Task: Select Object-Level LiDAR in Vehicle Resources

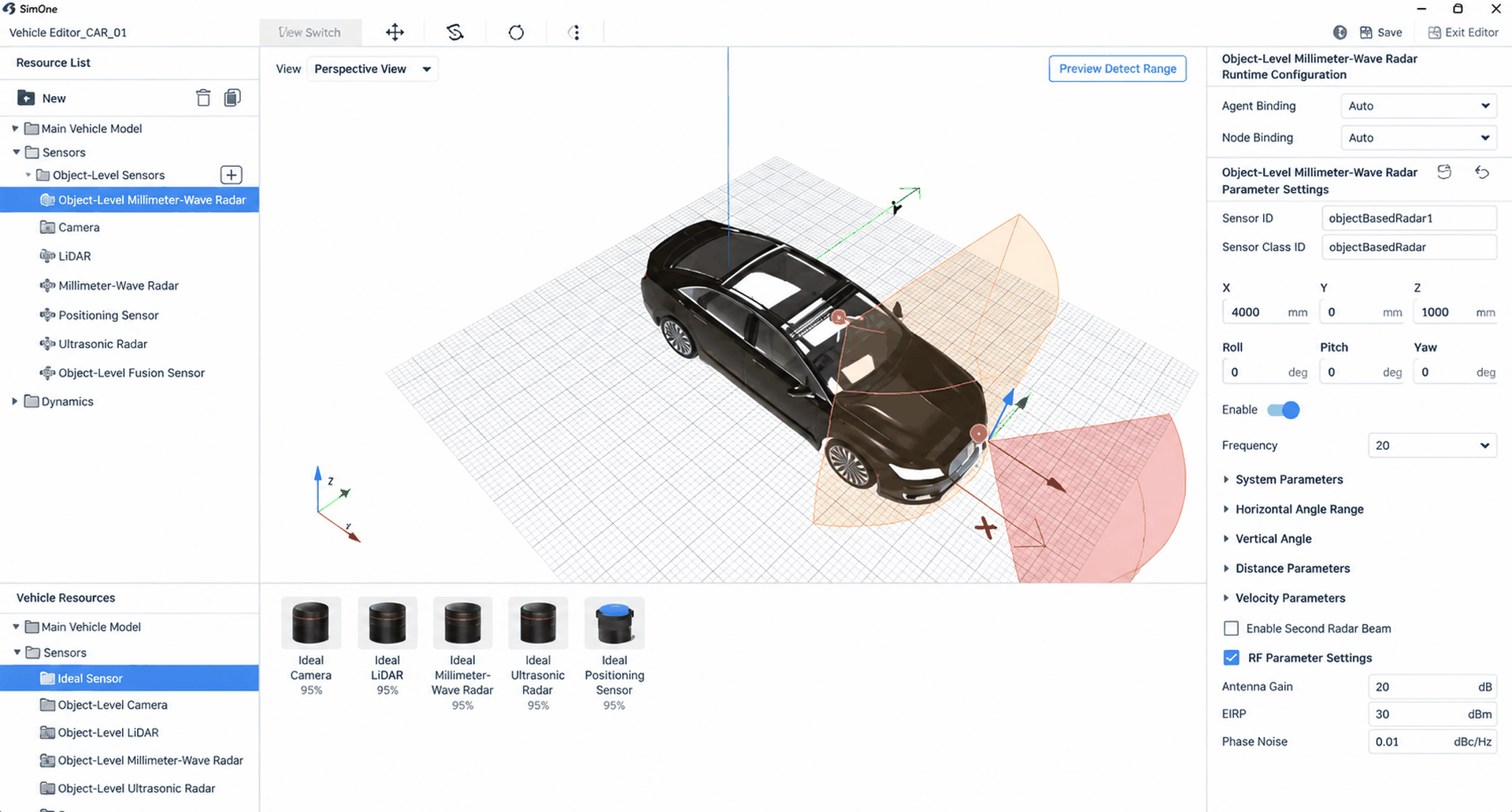Action: tap(108, 732)
